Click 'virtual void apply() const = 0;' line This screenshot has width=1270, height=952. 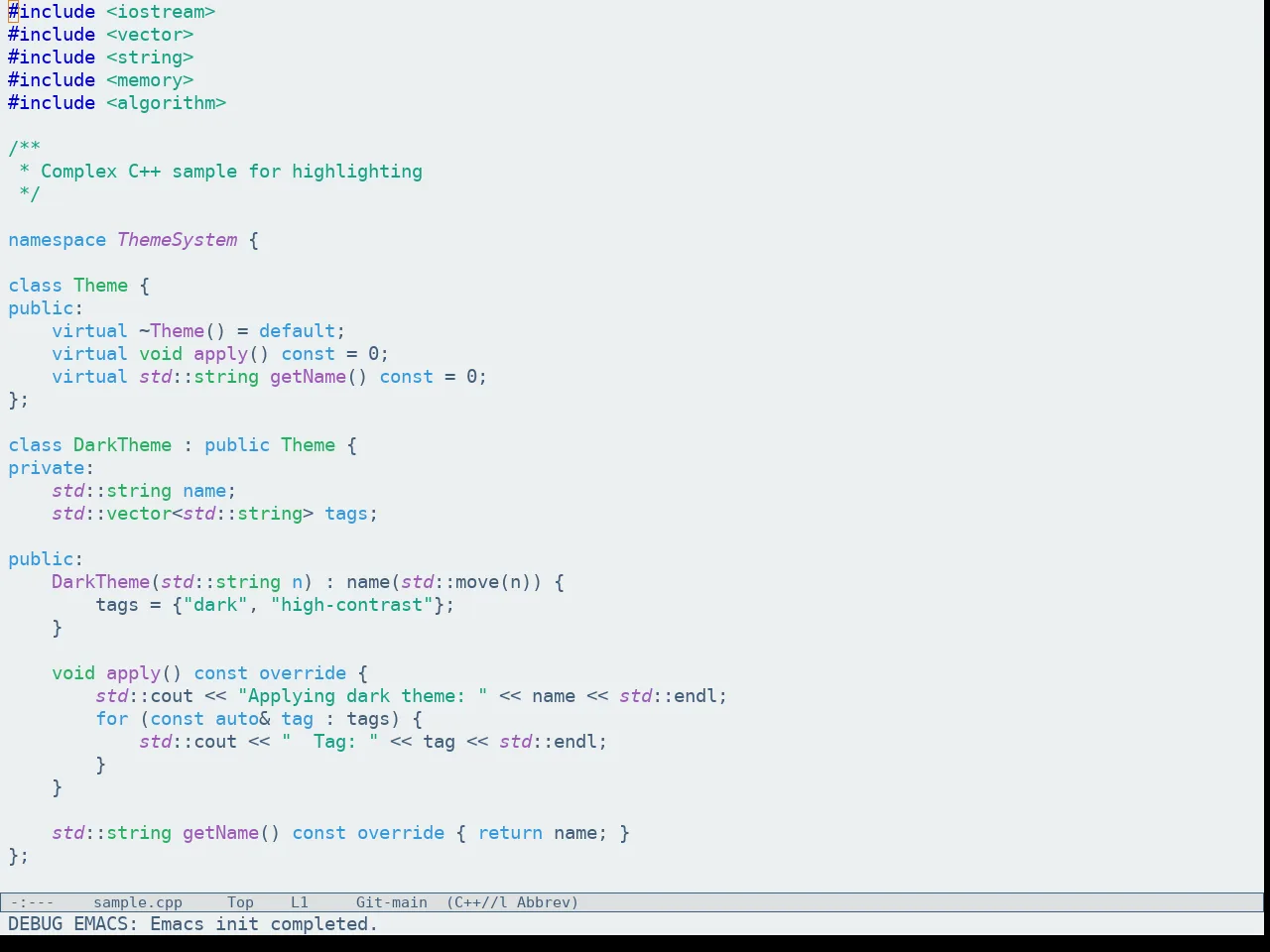point(220,354)
